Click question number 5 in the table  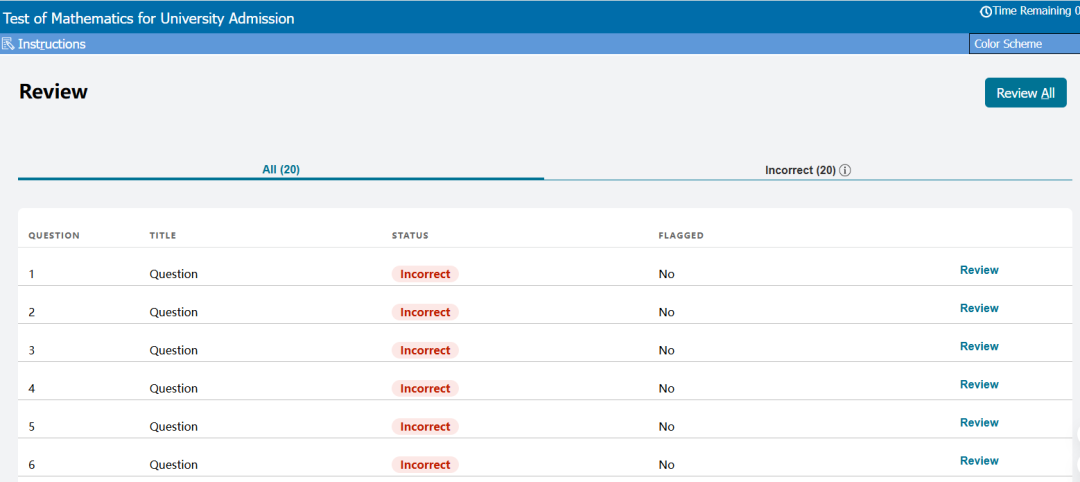[32, 427]
